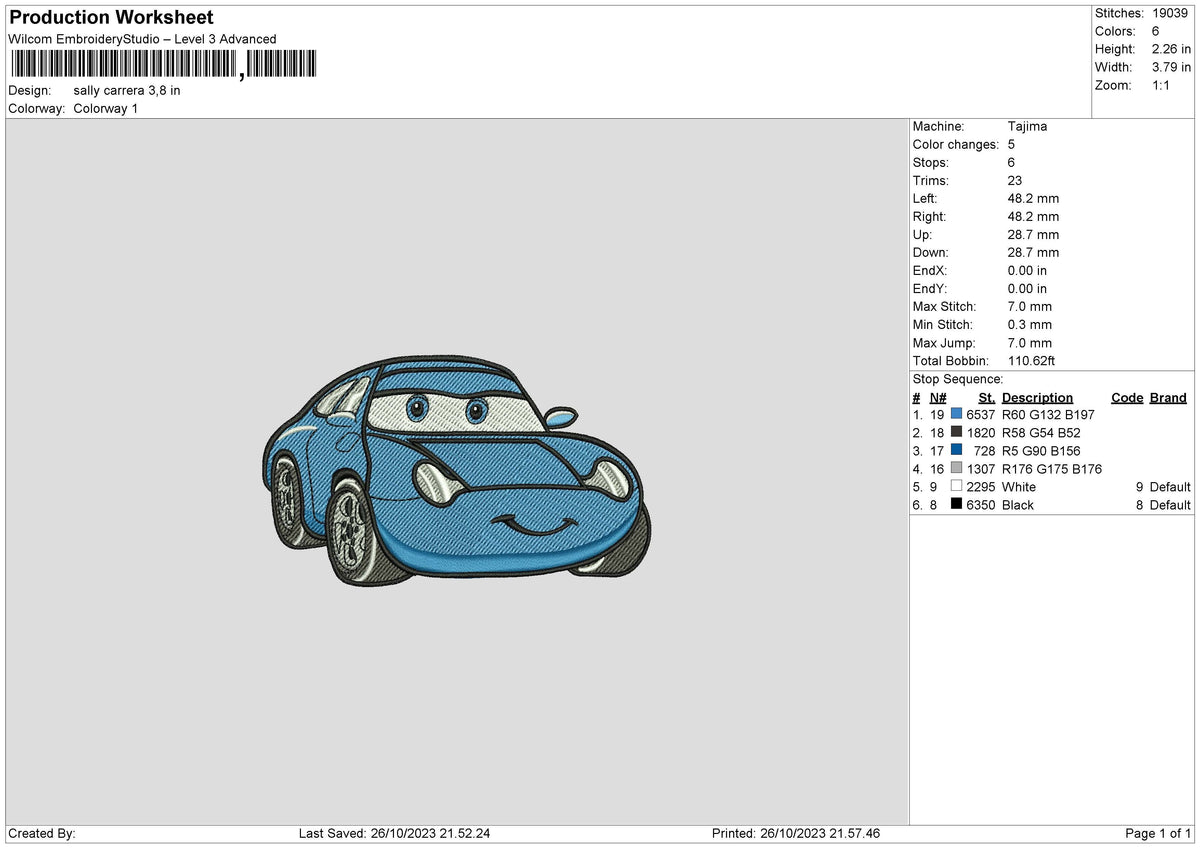Click the Min Stitch value 0.3 mm
The width and height of the screenshot is (1200, 848).
click(1030, 325)
